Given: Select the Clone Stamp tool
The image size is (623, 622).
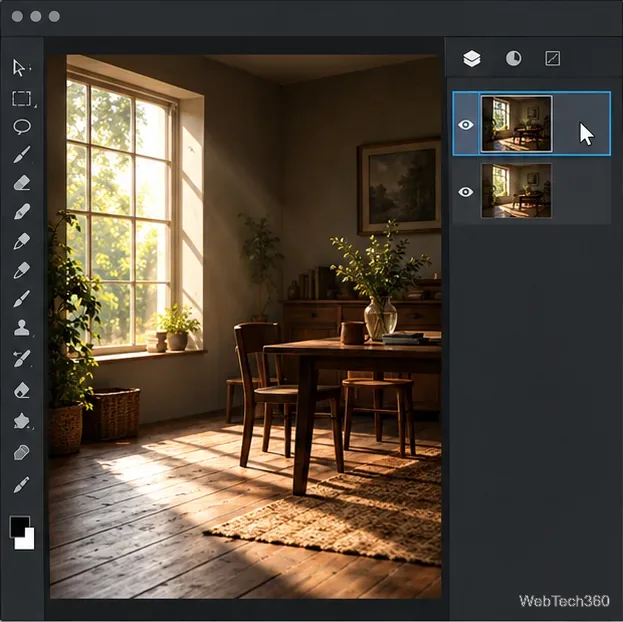Looking at the screenshot, I should coord(21,328).
